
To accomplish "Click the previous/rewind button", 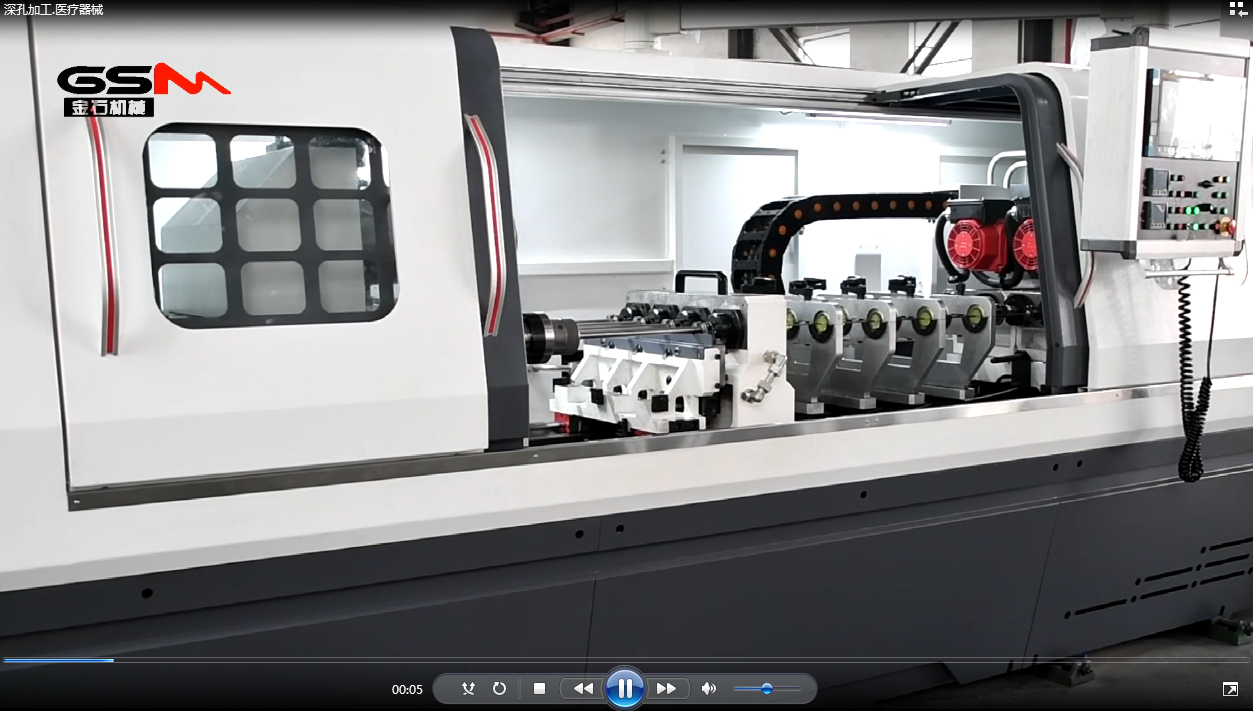I will click(x=583, y=689).
